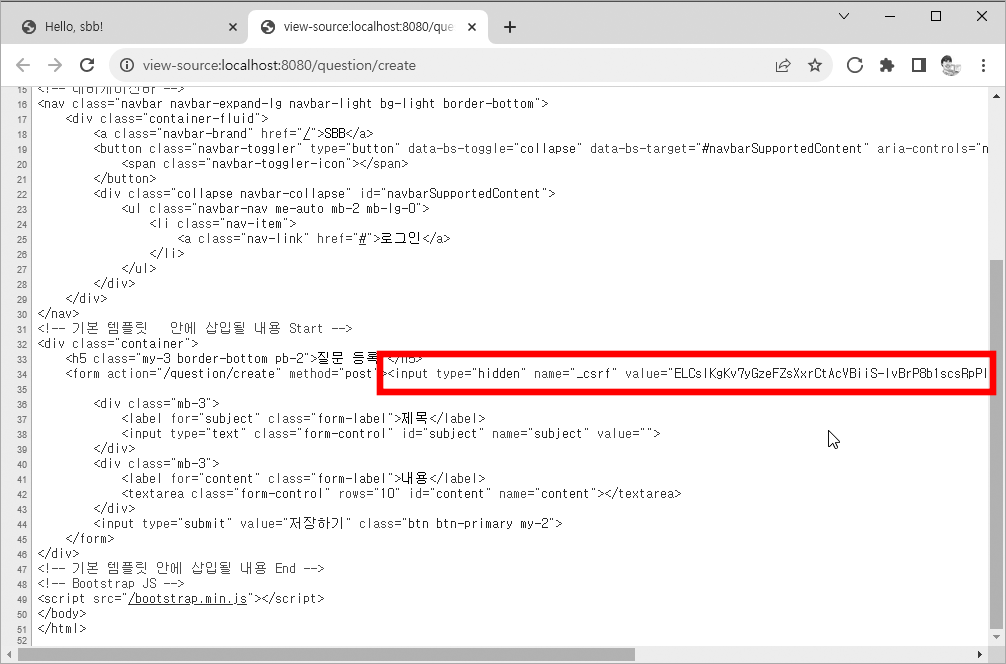The height and width of the screenshot is (664, 1006).
Task: Click the scroll down arrow
Action: tap(996, 637)
